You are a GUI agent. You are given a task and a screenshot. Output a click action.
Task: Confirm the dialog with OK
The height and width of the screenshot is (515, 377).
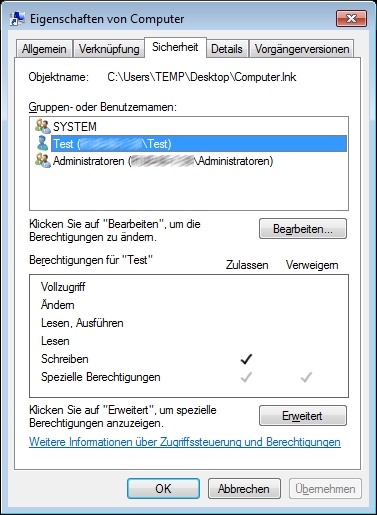tap(163, 489)
